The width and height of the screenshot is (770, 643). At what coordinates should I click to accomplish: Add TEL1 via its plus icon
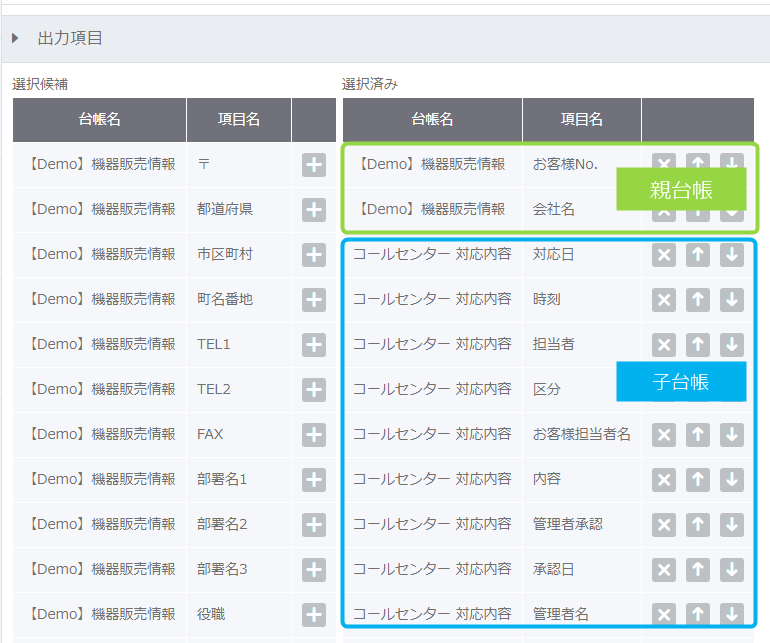[314, 345]
